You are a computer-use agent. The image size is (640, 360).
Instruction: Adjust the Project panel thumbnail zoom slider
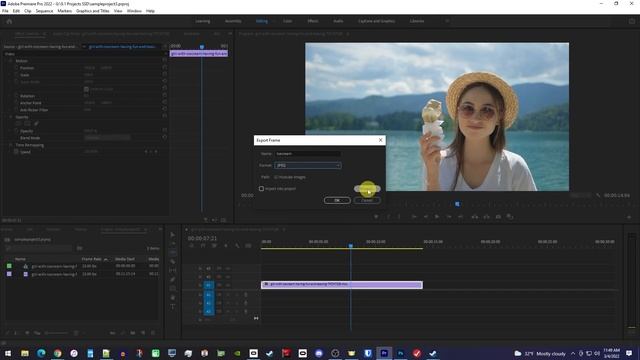pyautogui.click(x=57, y=333)
